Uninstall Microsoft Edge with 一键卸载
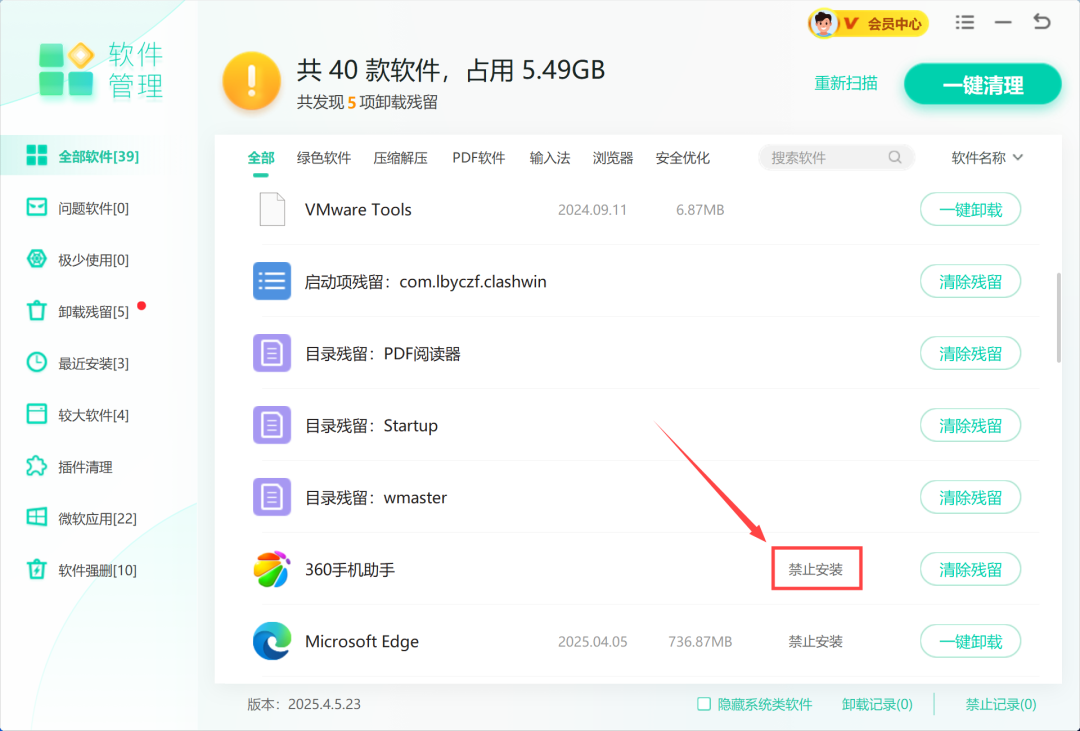Screen dimensions: 1080x731 pyautogui.click(x=970, y=641)
